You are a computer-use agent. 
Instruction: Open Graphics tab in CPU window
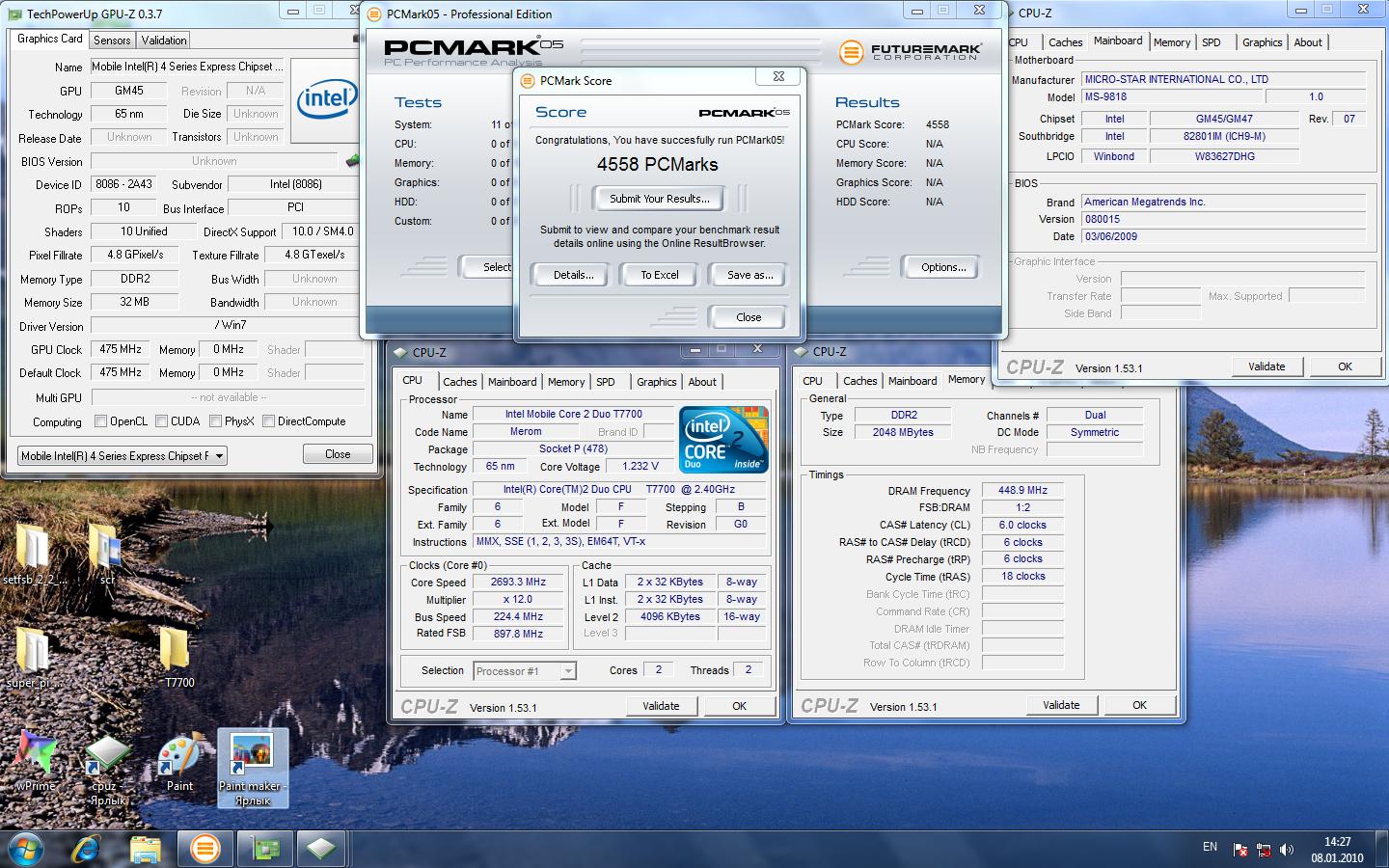[657, 382]
